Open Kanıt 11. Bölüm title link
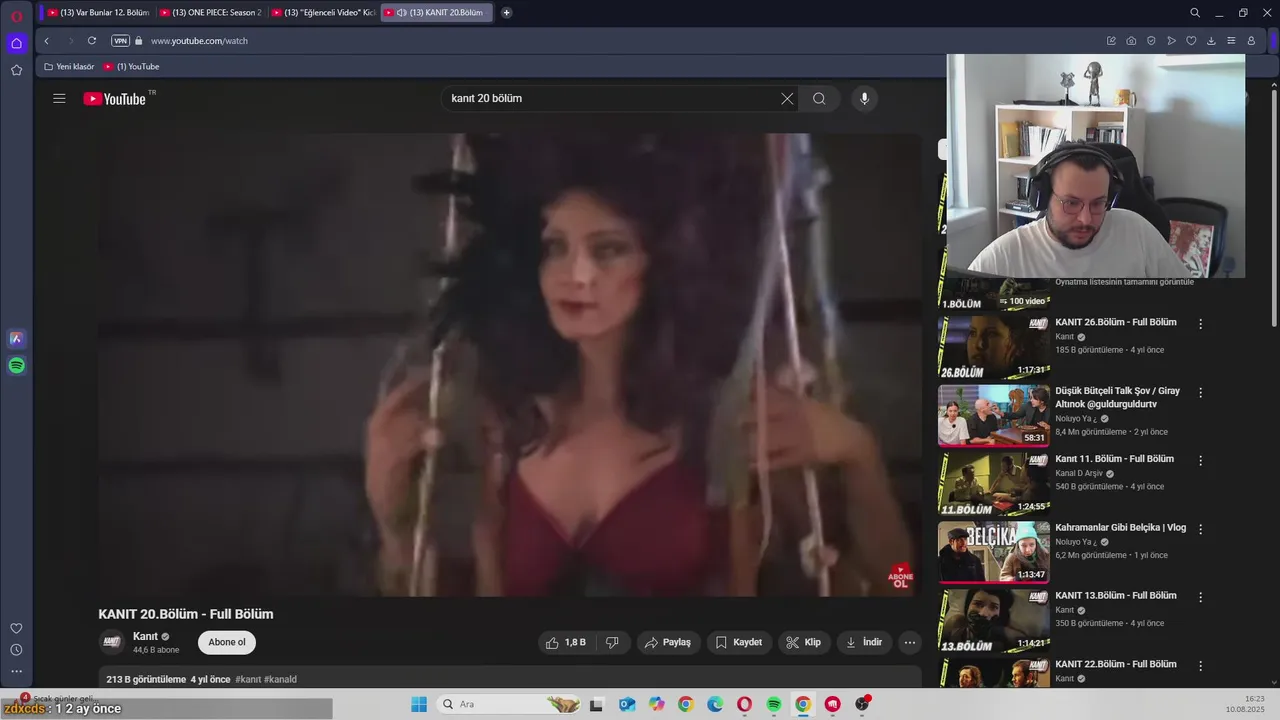 1115,459
